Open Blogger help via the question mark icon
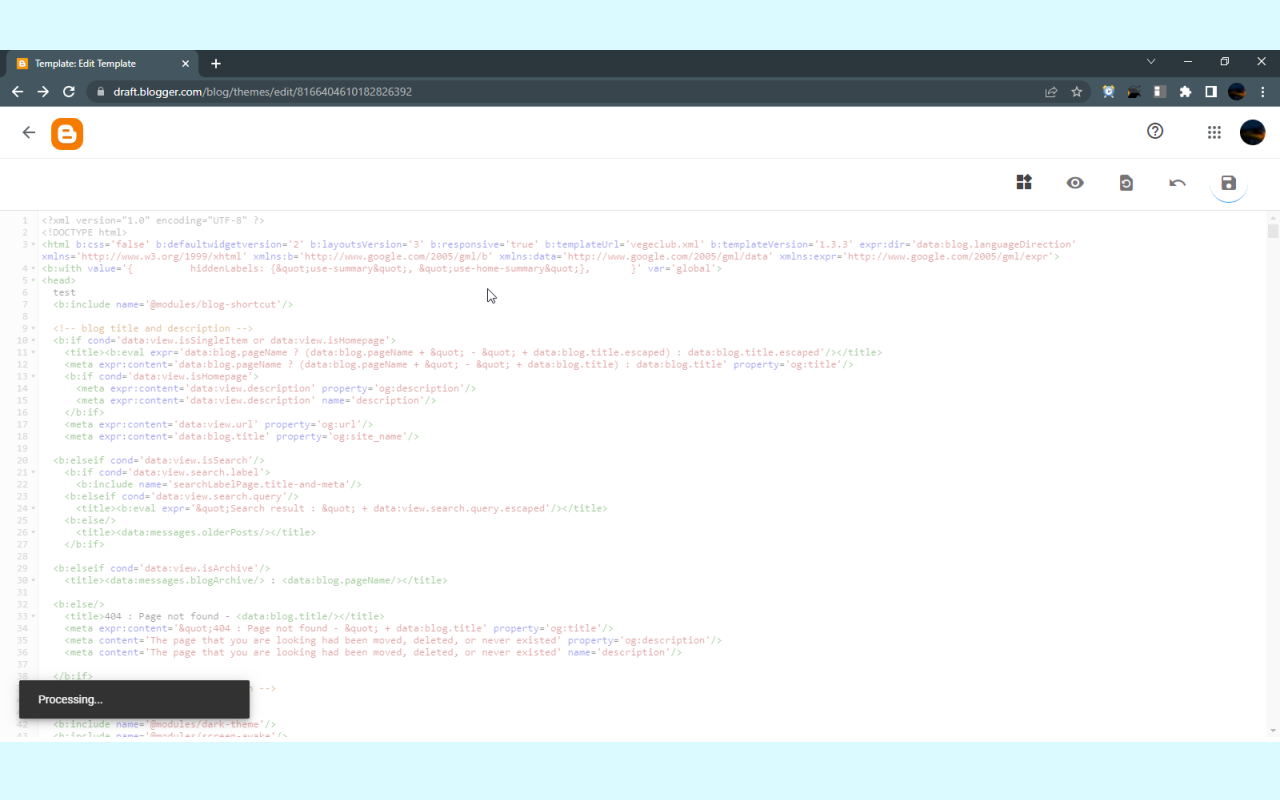Viewport: 1280px width, 800px height. pos(1155,131)
